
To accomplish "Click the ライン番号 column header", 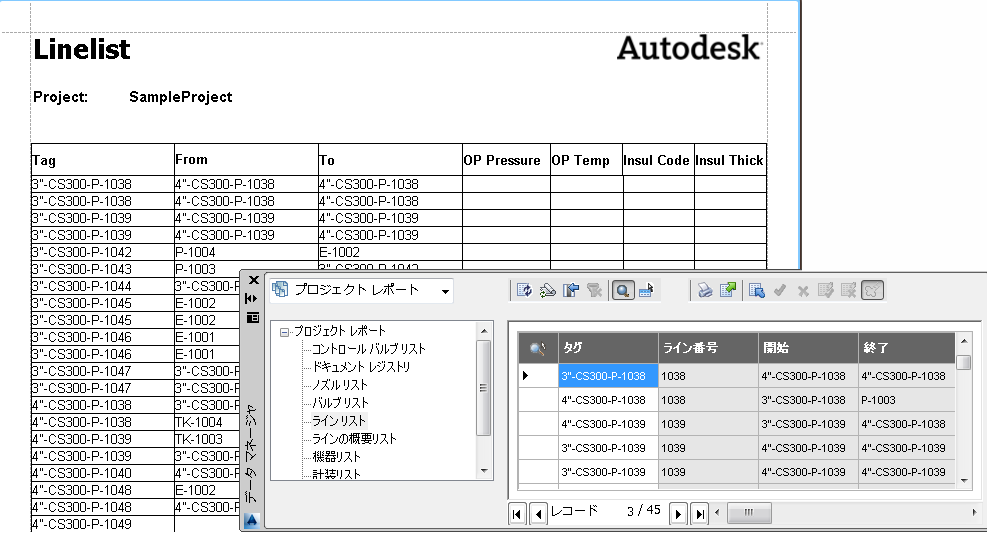I will [x=708, y=348].
